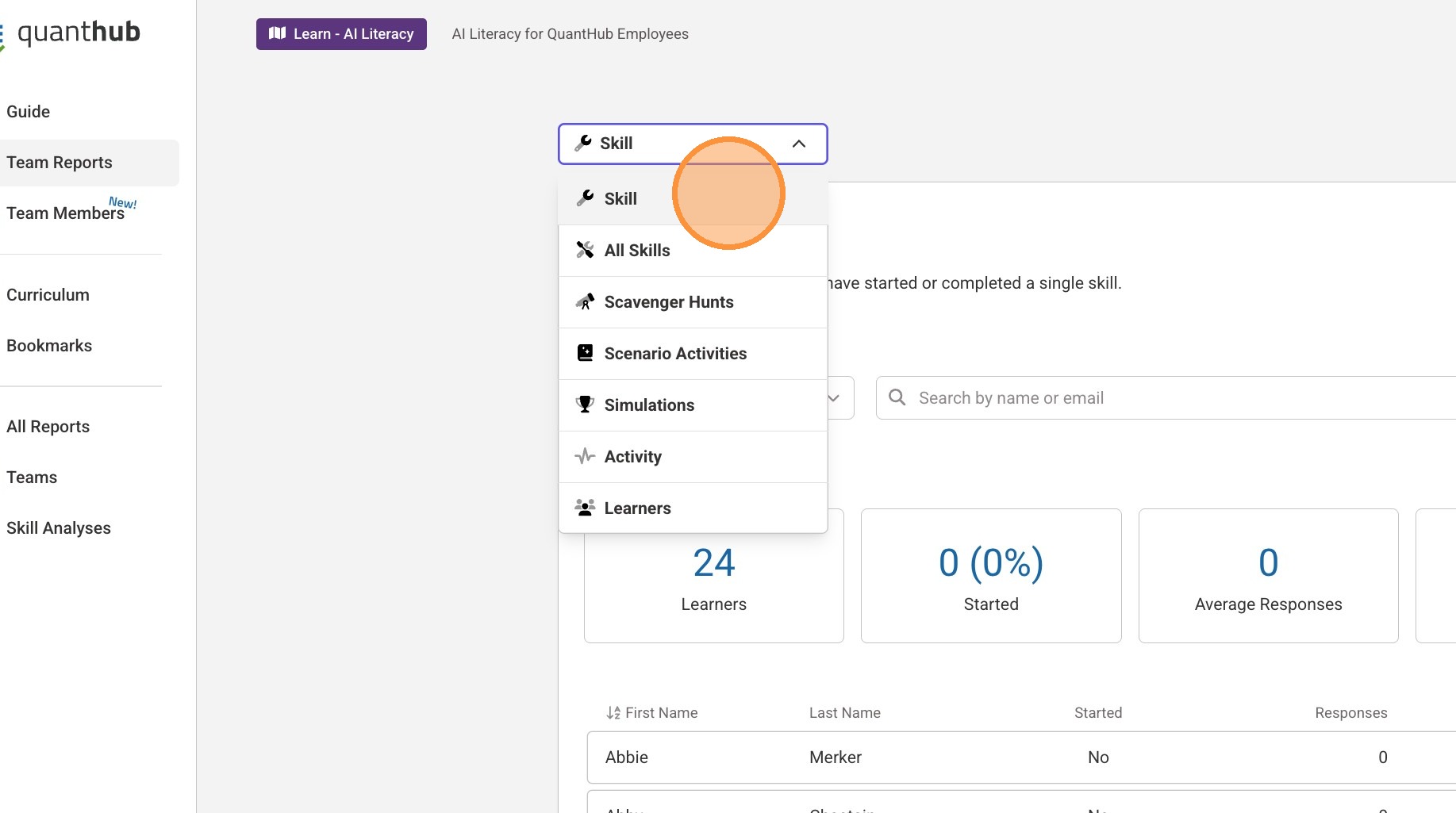Click the Scavenger Hunts telescope icon

click(x=586, y=302)
